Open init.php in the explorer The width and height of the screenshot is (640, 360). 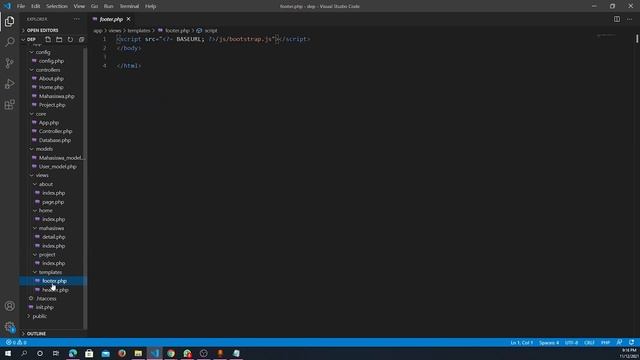[44, 307]
